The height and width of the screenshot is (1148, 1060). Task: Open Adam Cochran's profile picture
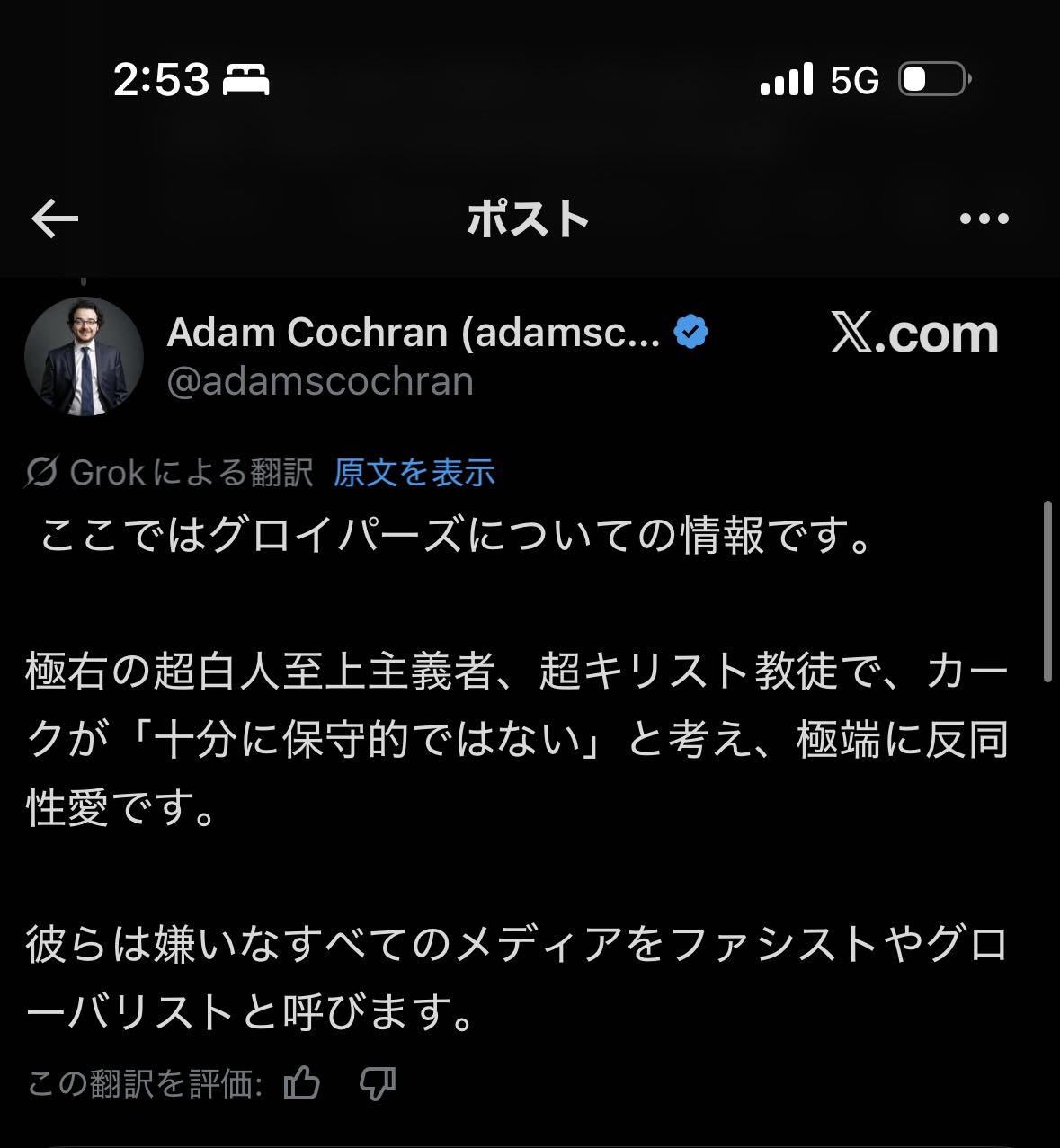[85, 357]
